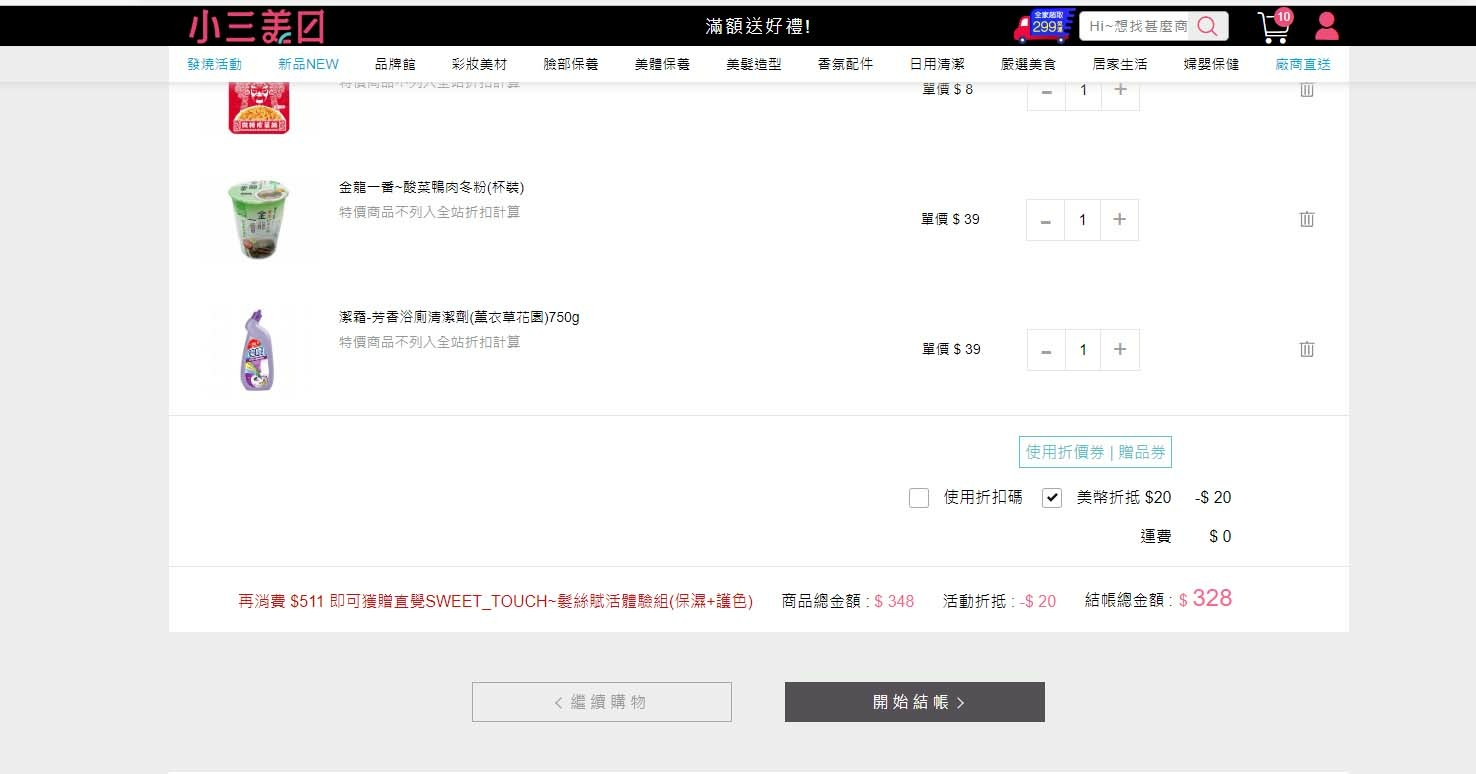This screenshot has height=774, width=1476.
Task: Open the 金龍一番 cup noodle thumbnail
Action: click(x=259, y=219)
